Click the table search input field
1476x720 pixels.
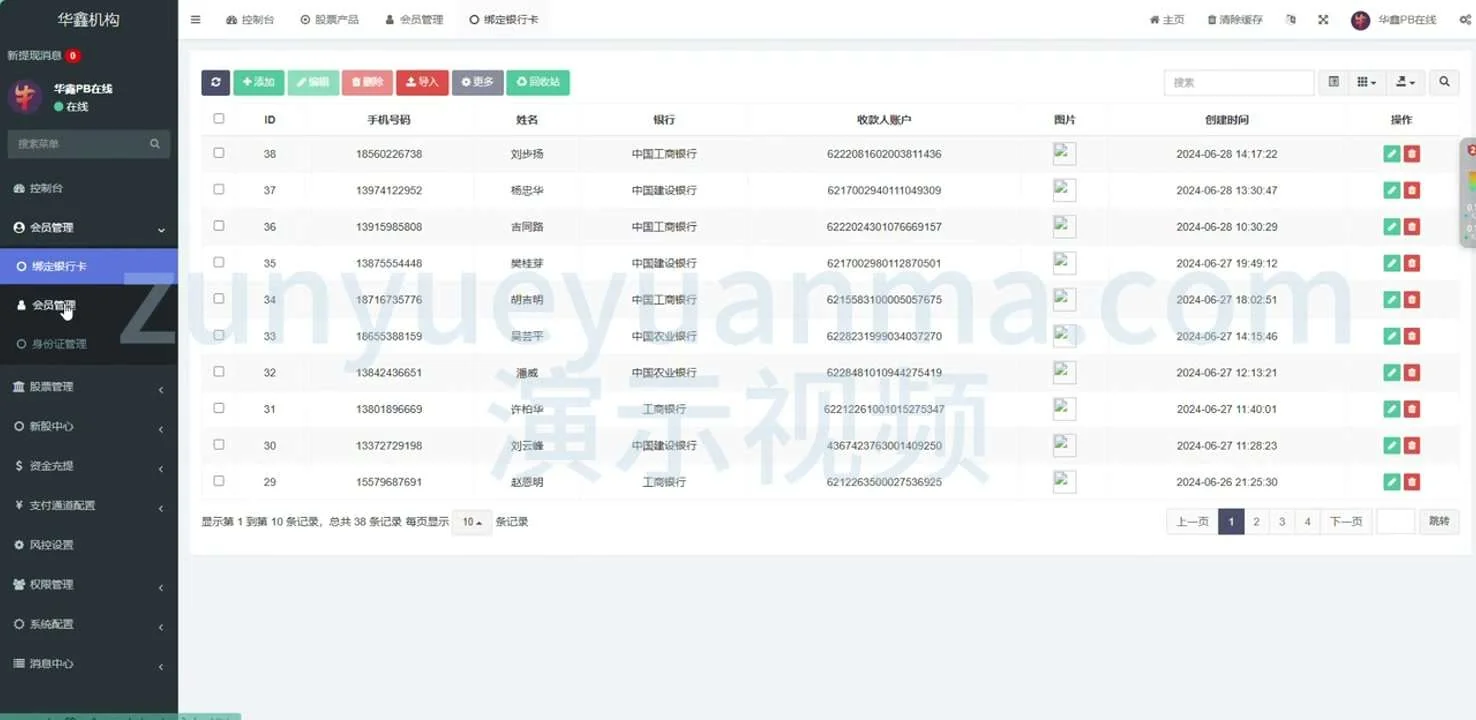click(1238, 82)
